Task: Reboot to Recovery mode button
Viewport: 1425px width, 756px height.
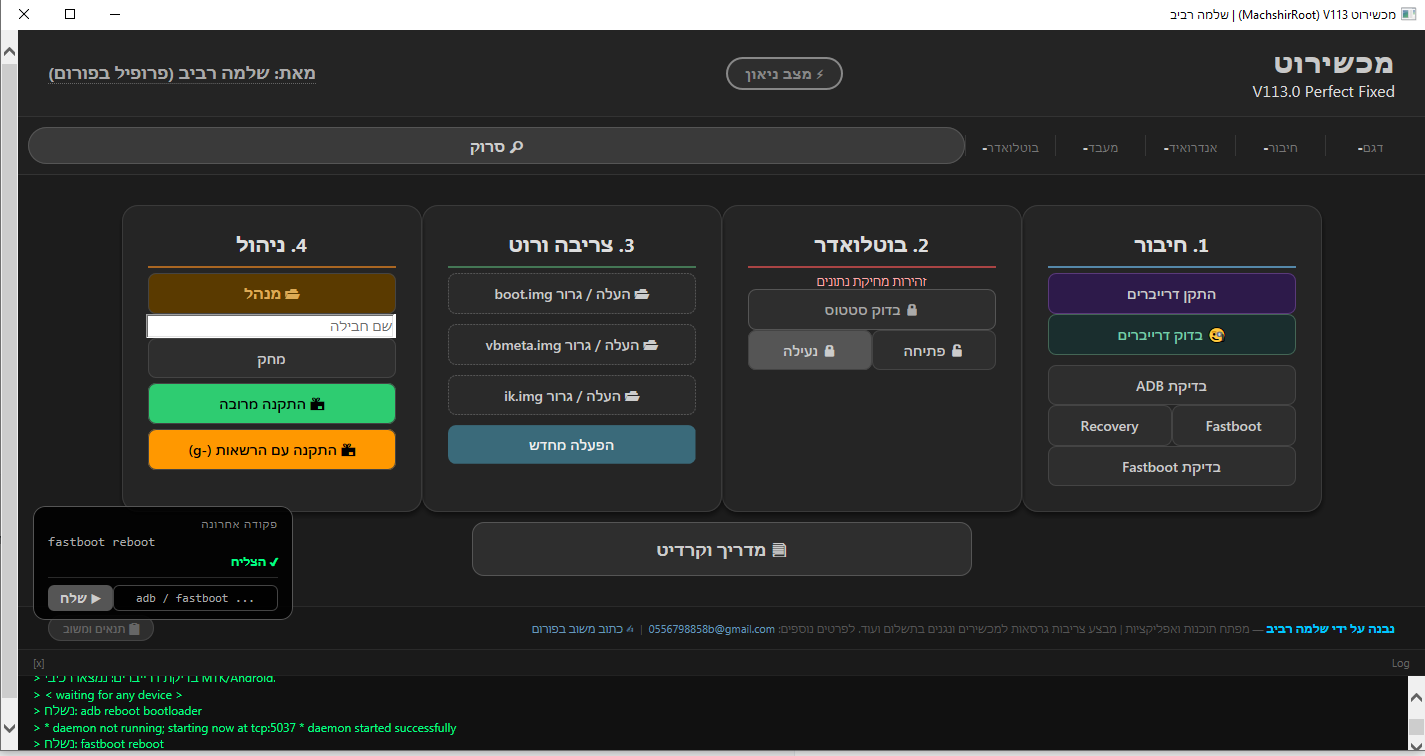Action: pos(1109,426)
